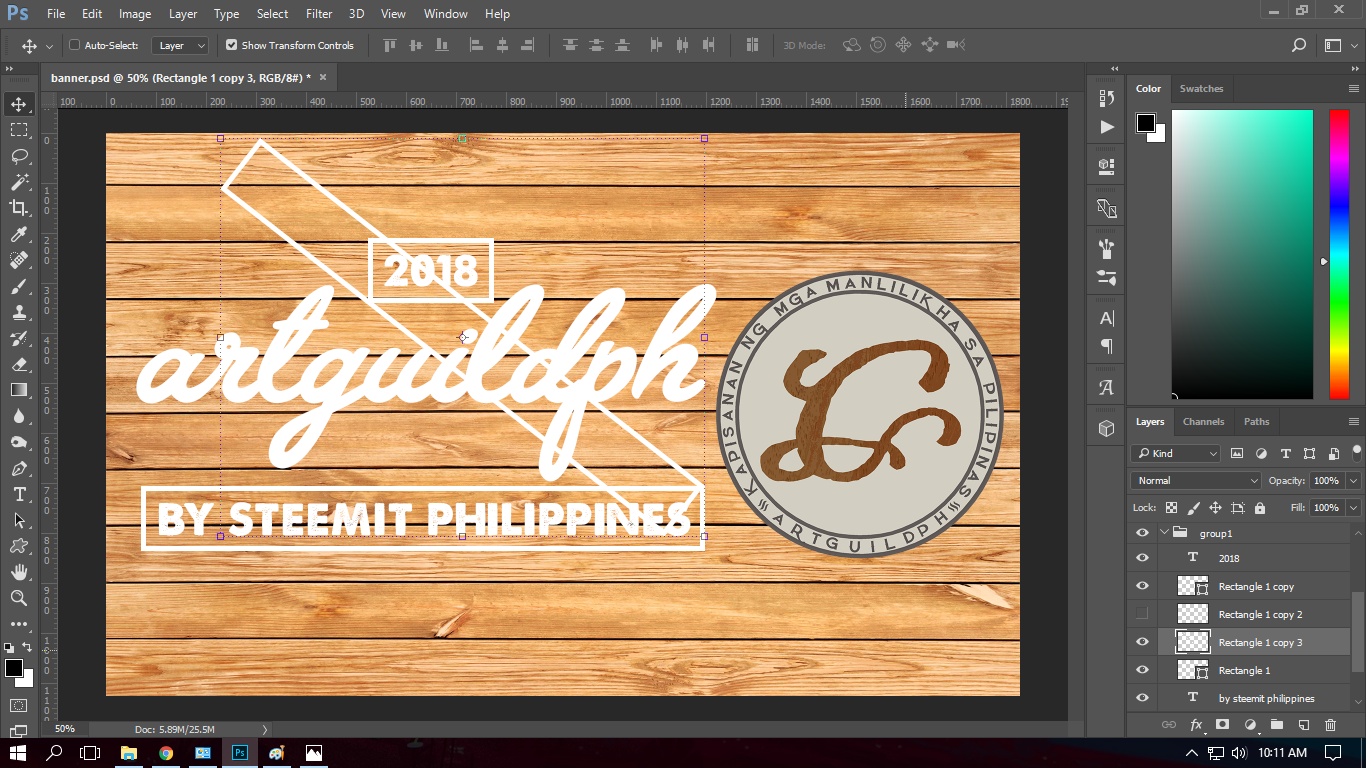The width and height of the screenshot is (1366, 768).
Task: Select the Brush tool
Action: [x=19, y=286]
